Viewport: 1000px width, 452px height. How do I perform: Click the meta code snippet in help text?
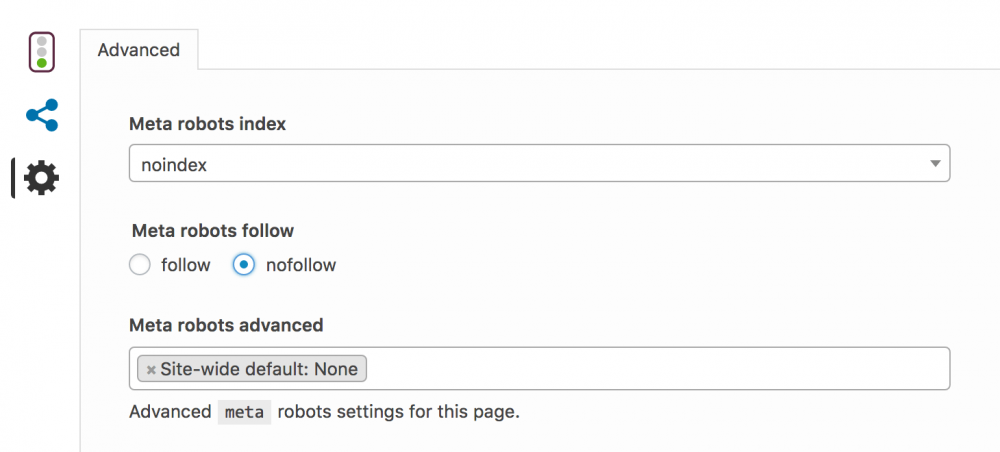click(x=244, y=412)
